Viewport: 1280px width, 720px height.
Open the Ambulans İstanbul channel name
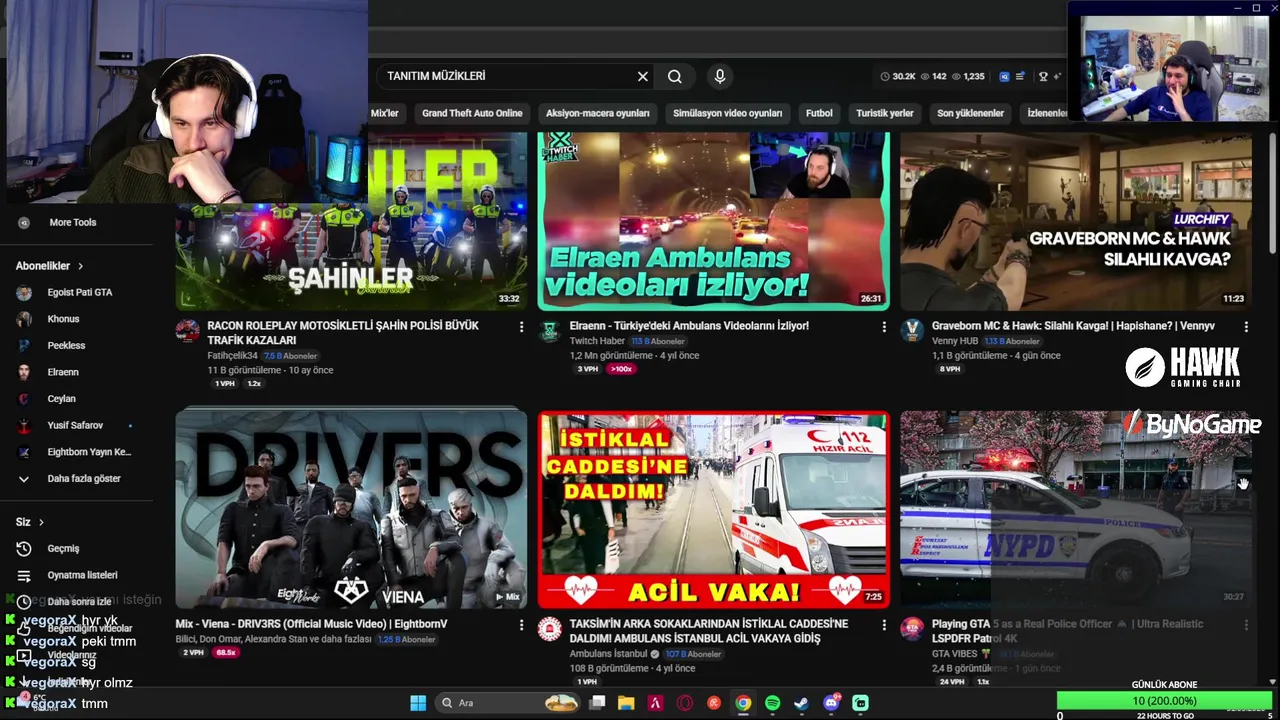pos(608,654)
